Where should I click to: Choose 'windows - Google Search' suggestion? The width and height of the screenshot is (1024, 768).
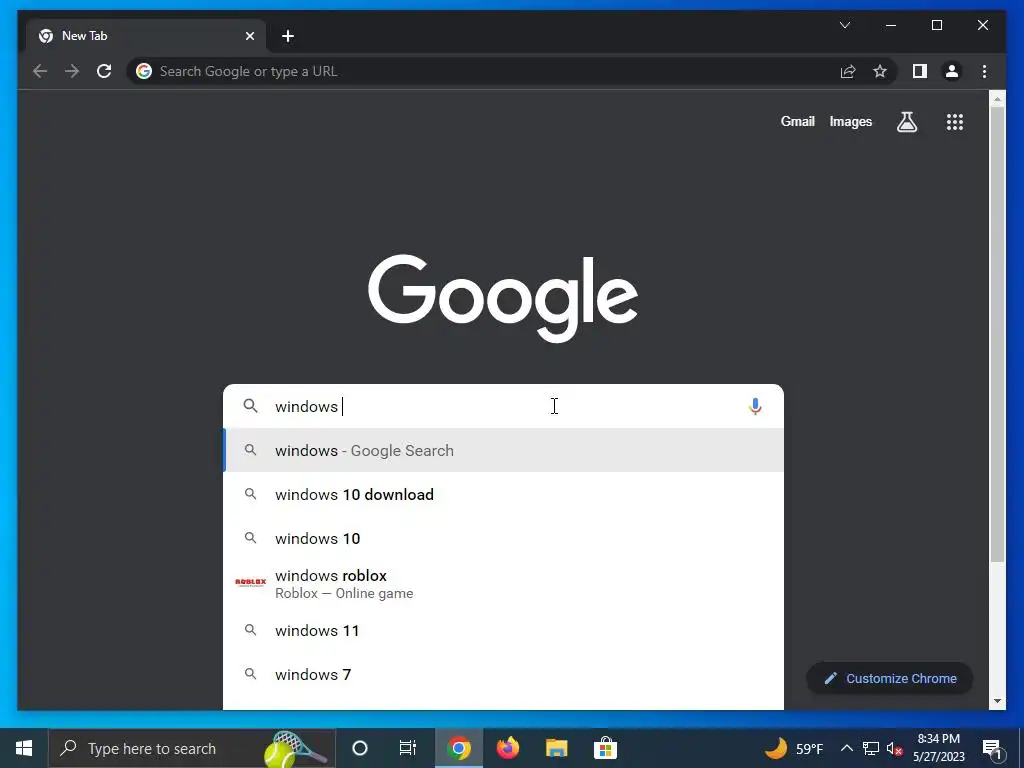pos(503,451)
